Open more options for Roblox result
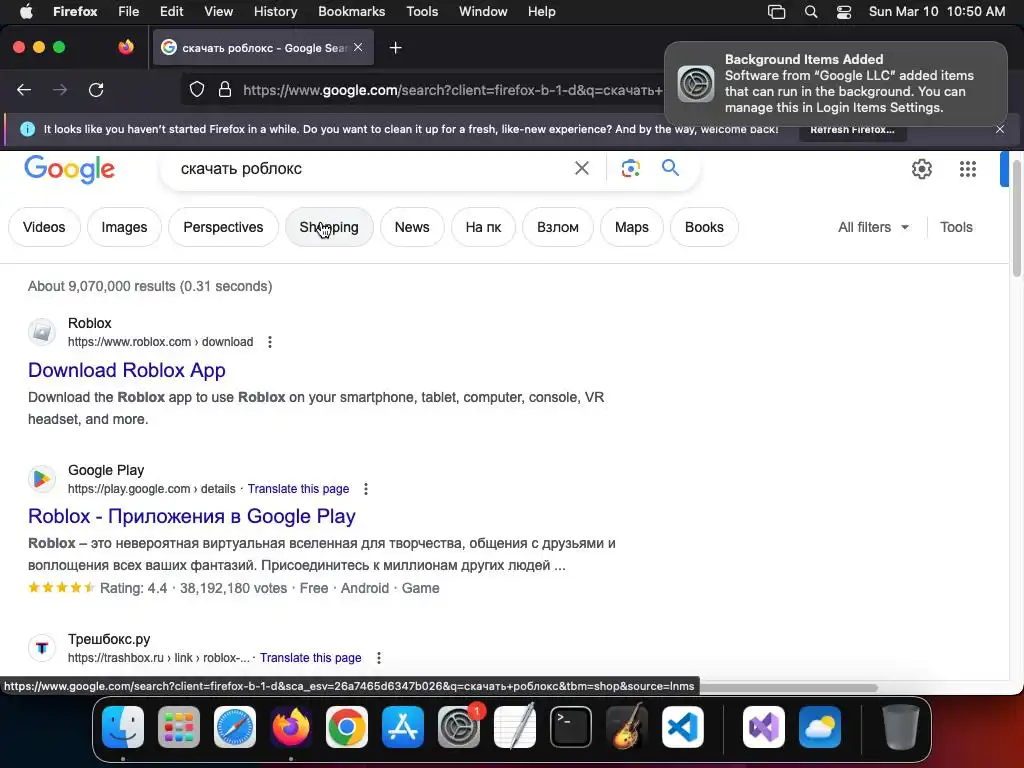The image size is (1024, 768). click(x=270, y=342)
